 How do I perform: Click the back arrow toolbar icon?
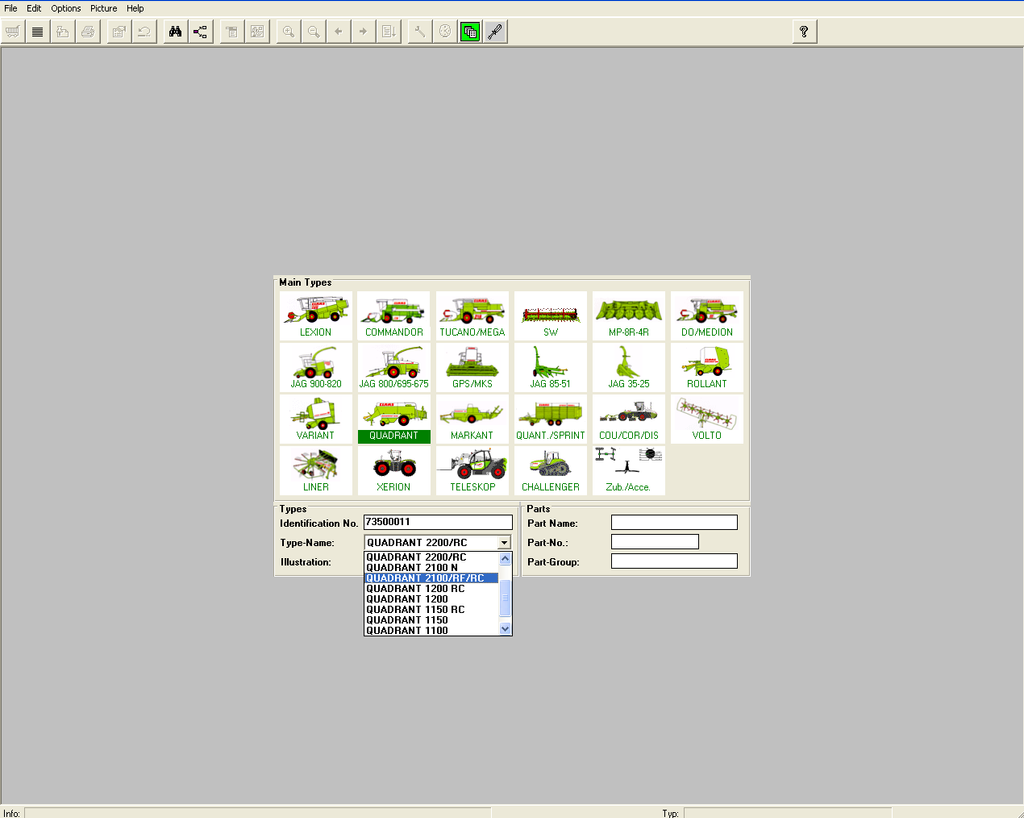(338, 31)
